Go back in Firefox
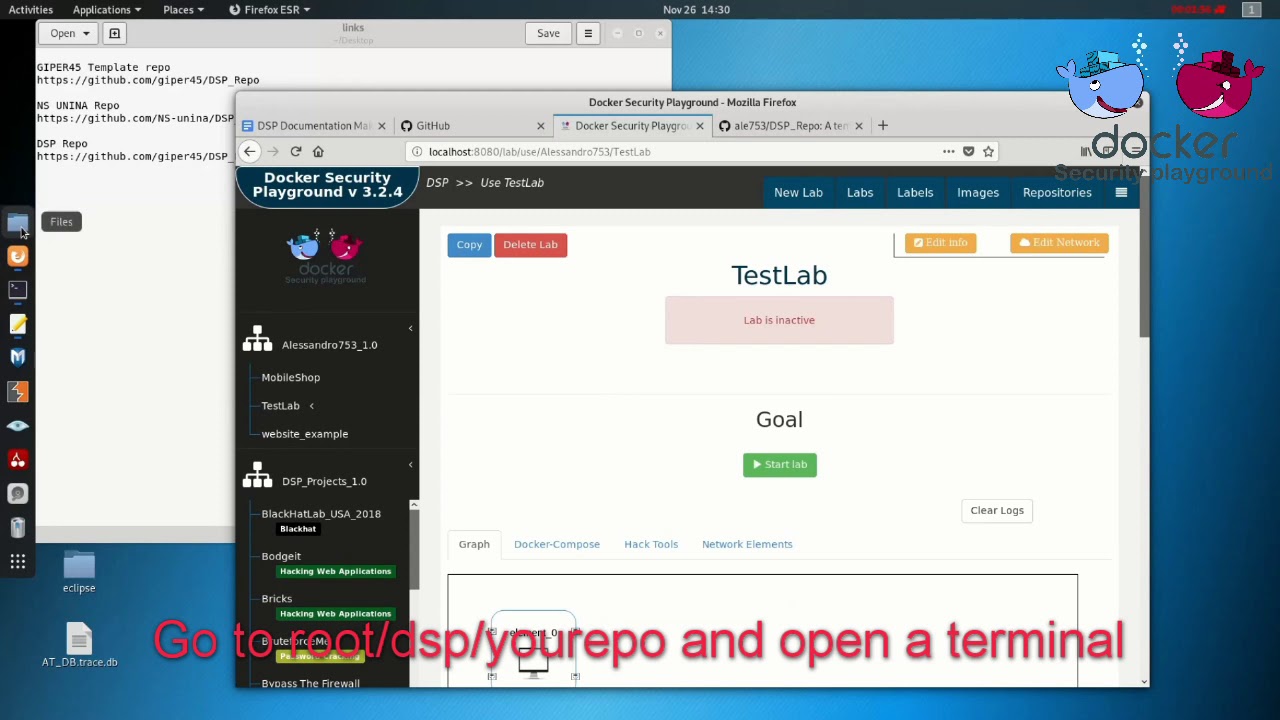This screenshot has width=1280, height=720. pyautogui.click(x=249, y=151)
